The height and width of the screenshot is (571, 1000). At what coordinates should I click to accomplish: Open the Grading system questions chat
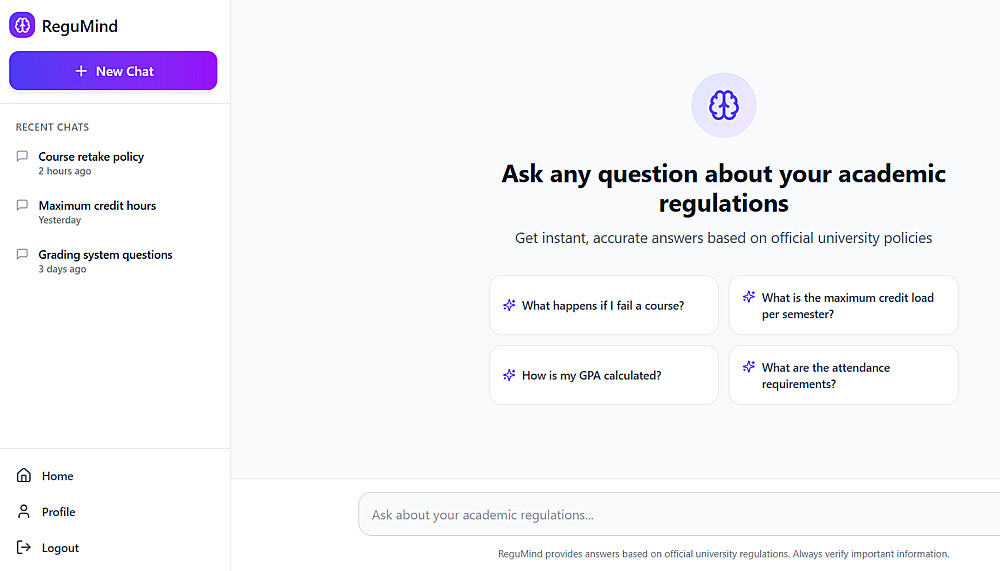pyautogui.click(x=105, y=255)
